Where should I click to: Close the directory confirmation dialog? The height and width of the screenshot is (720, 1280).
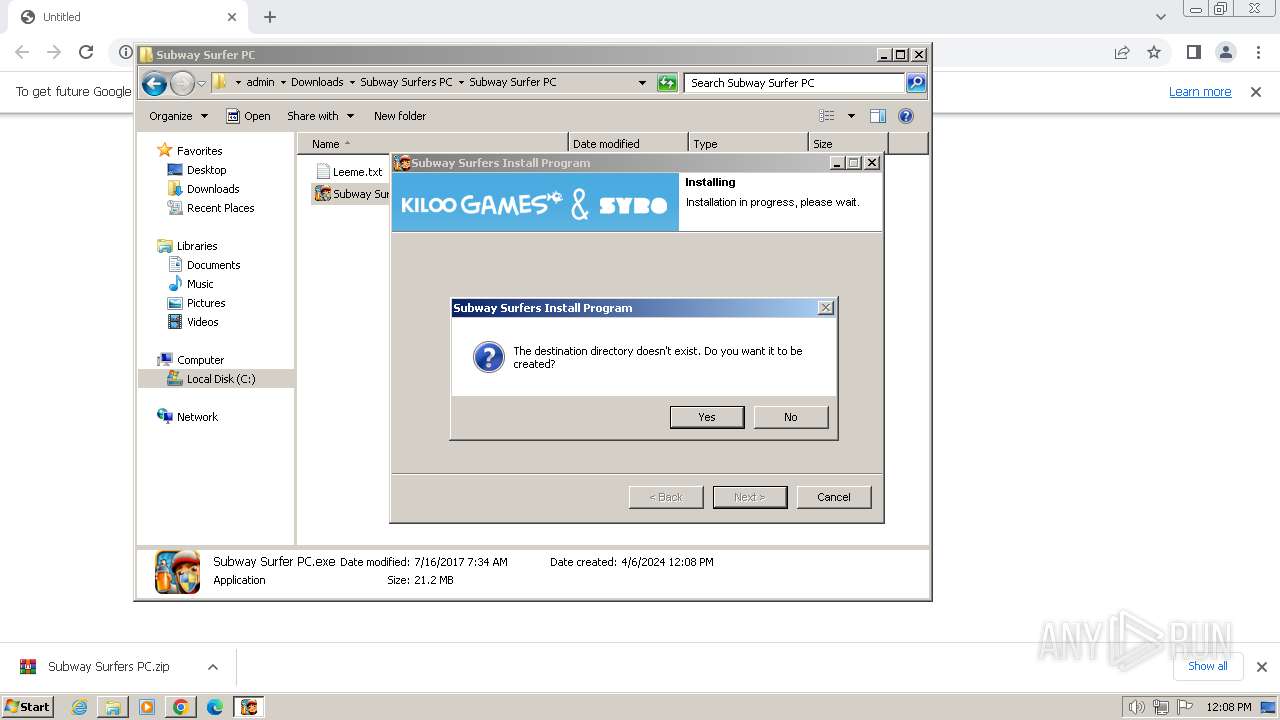coord(826,308)
